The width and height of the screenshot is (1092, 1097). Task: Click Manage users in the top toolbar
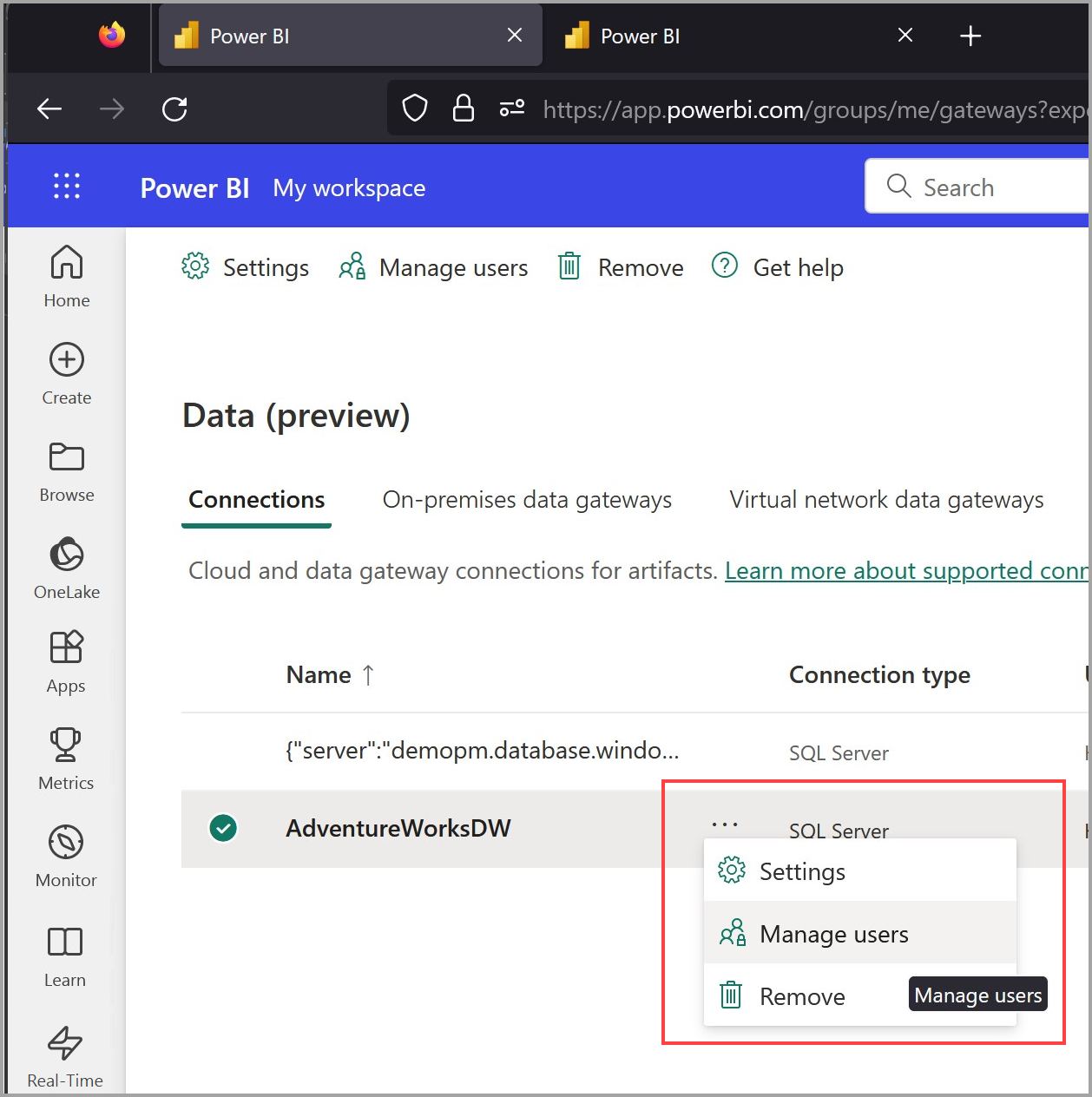point(432,267)
